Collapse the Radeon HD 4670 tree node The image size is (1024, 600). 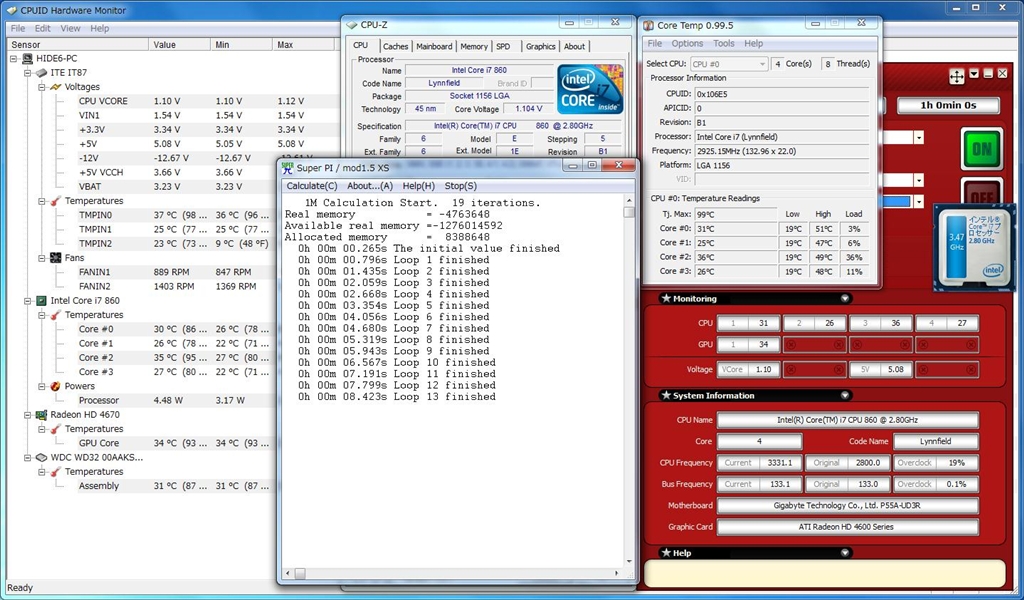(27, 415)
